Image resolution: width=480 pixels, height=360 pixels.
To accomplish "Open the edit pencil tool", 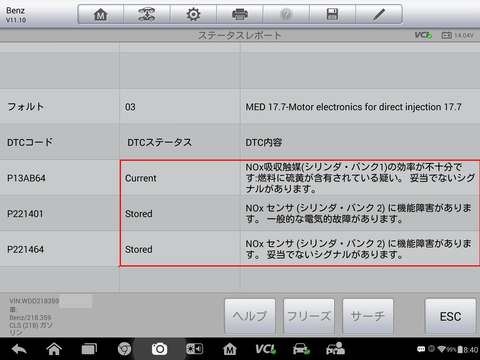I will (379, 14).
